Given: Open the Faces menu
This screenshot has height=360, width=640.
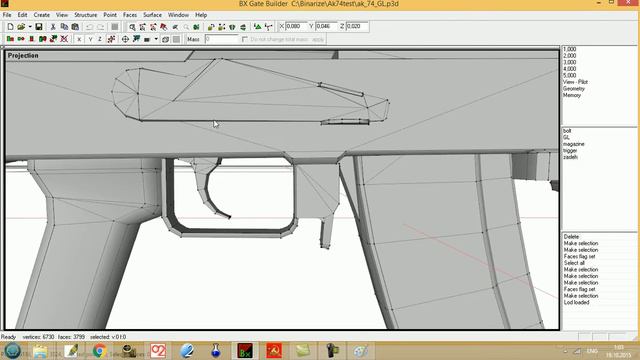Looking at the screenshot, I should point(130,15).
